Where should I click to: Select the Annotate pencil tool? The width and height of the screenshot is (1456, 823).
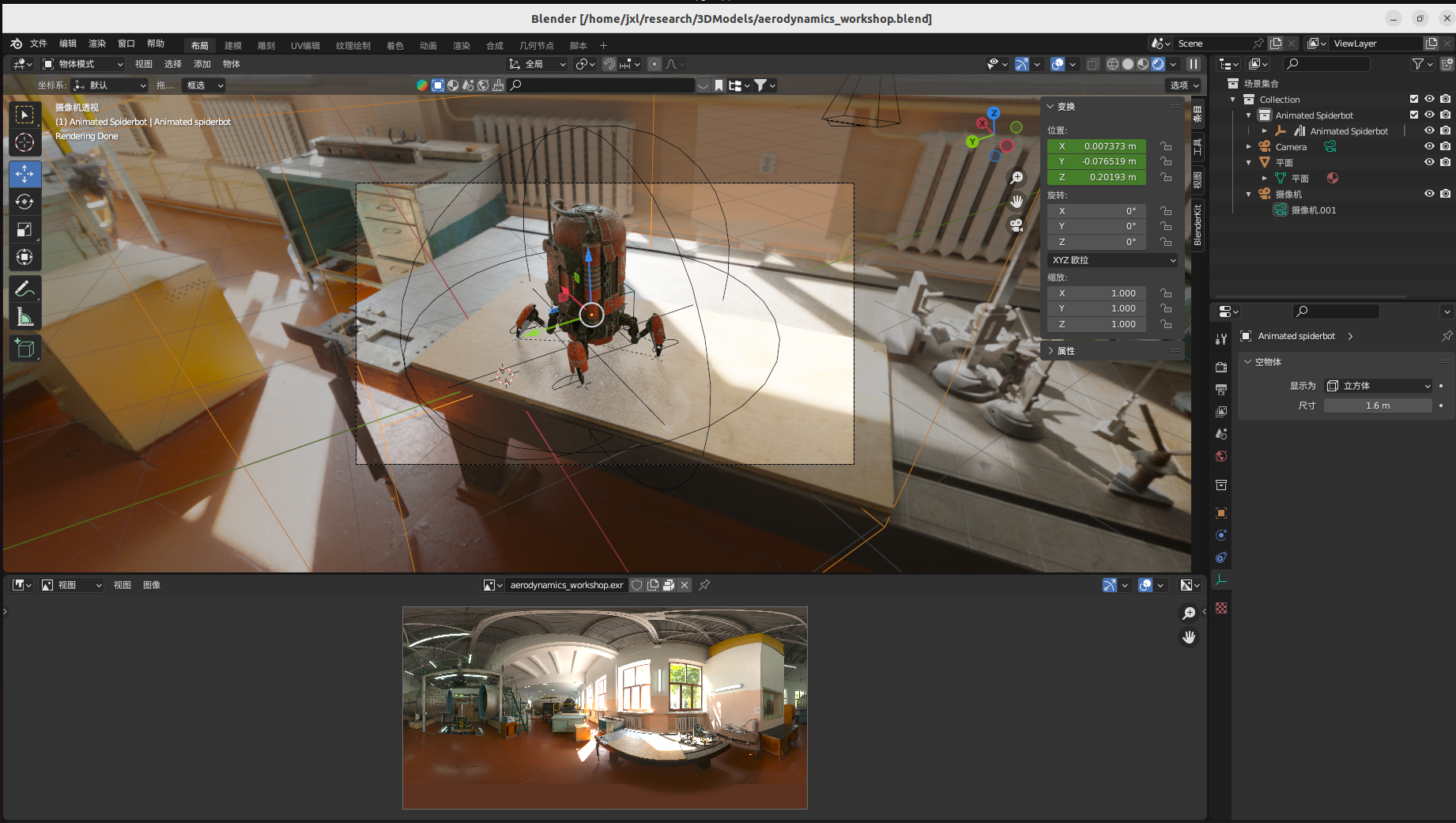25,289
